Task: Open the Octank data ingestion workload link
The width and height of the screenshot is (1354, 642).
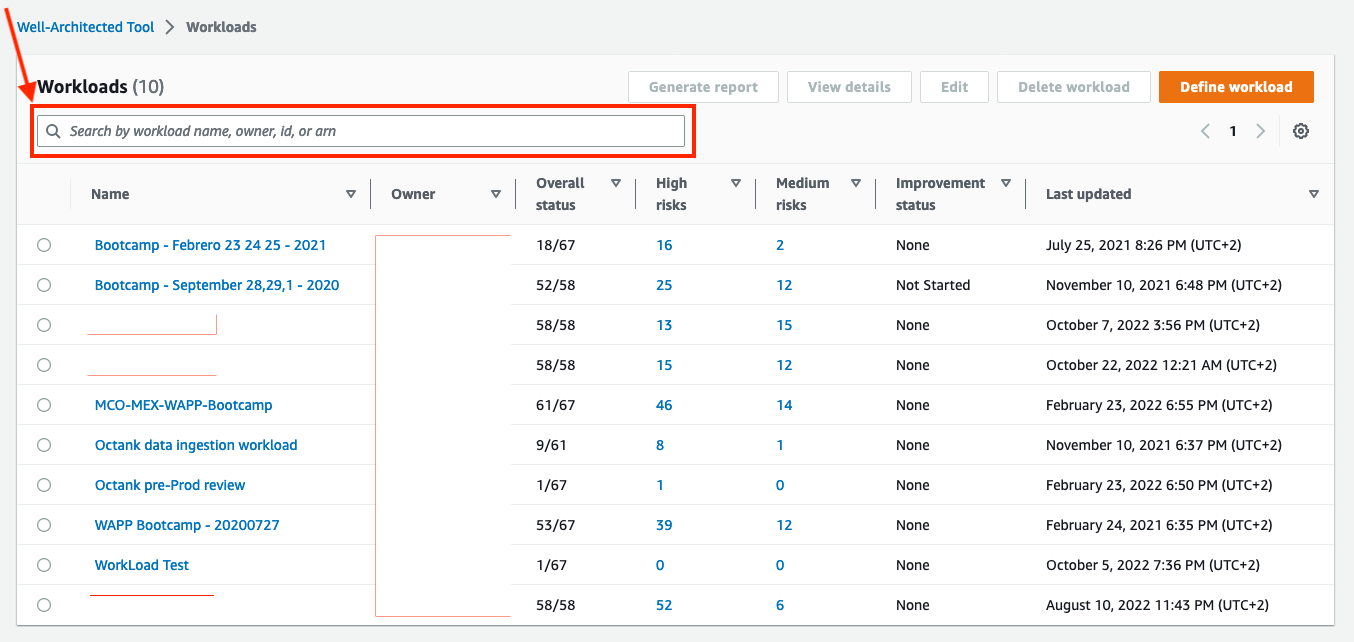Action: point(195,444)
